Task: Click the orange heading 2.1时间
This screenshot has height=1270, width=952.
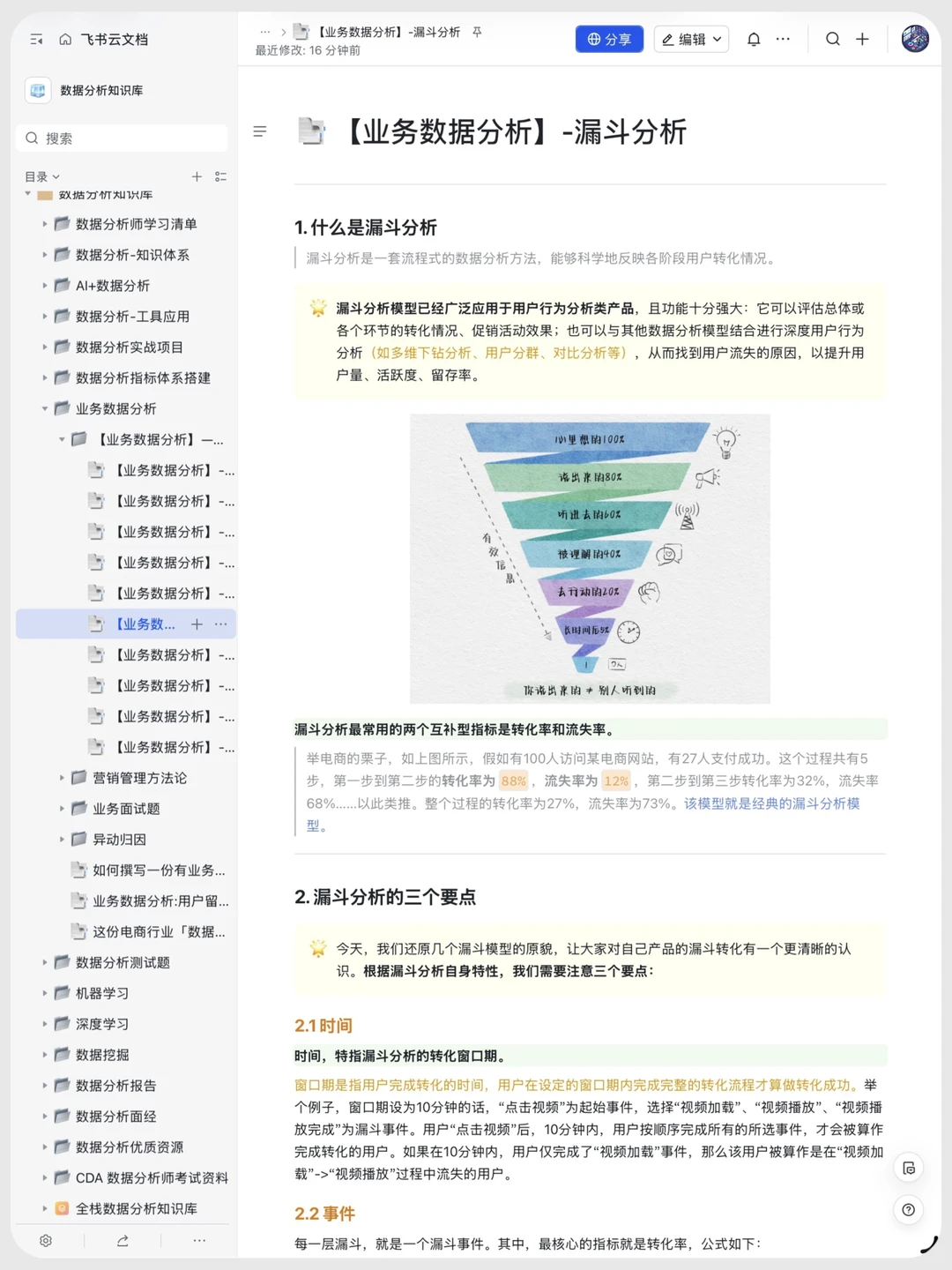Action: [324, 1026]
